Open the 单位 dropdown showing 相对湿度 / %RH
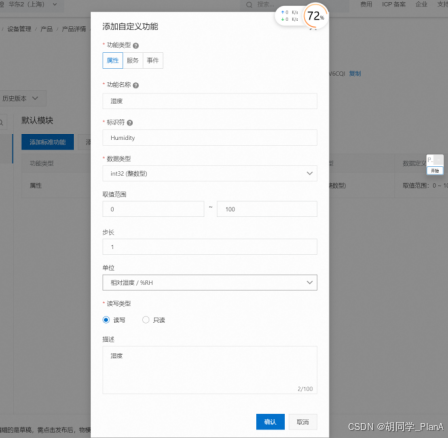Screen dimensions: 448x439 click(x=210, y=282)
